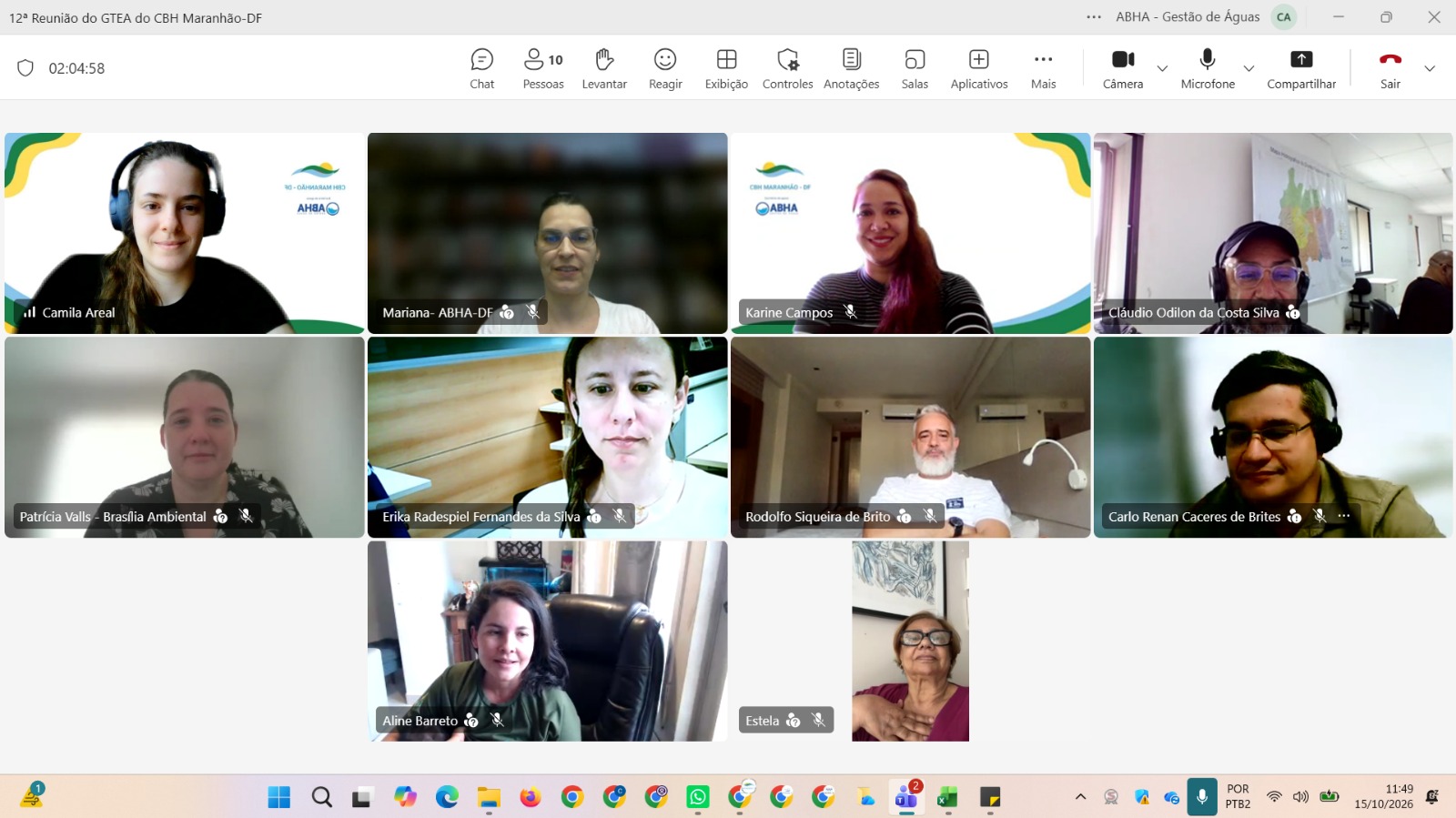Screen dimensions: 1456x818
Task: Open Microsoft Edge from the taskbar
Action: pyautogui.click(x=447, y=797)
